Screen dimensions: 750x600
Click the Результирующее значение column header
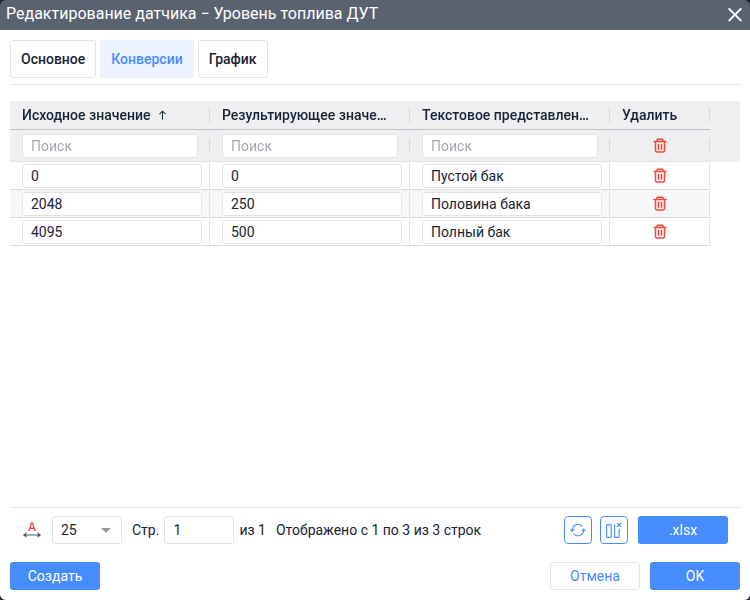304,115
